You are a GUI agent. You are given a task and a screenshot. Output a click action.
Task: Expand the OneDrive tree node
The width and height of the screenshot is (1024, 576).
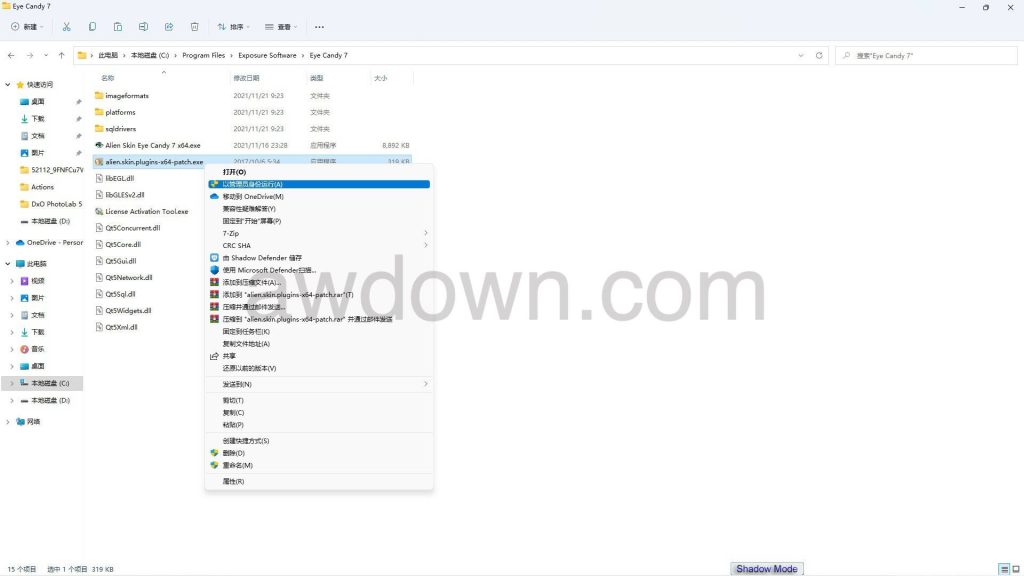pos(9,242)
